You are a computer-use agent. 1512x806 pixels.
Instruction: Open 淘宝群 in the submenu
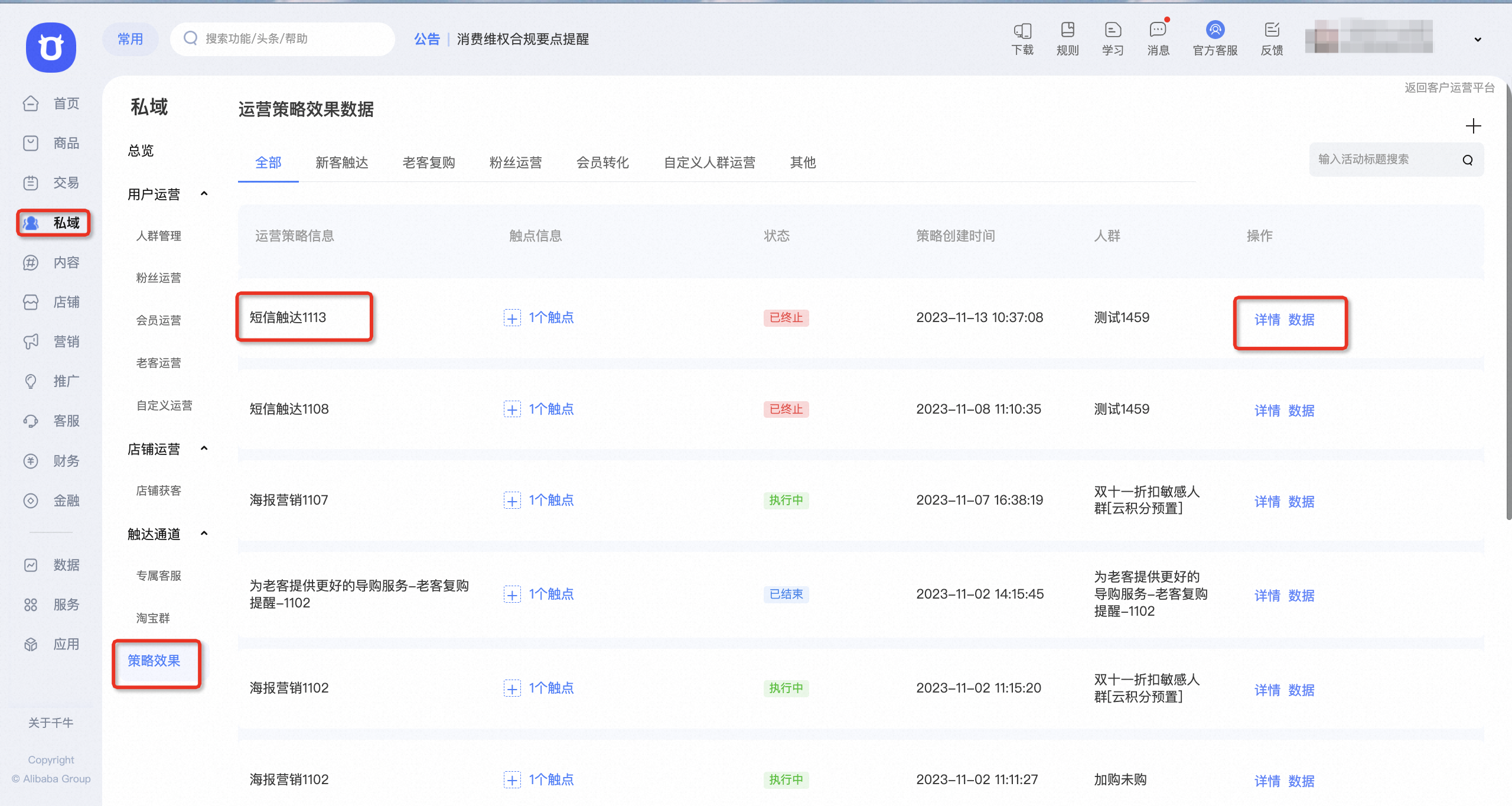[153, 618]
